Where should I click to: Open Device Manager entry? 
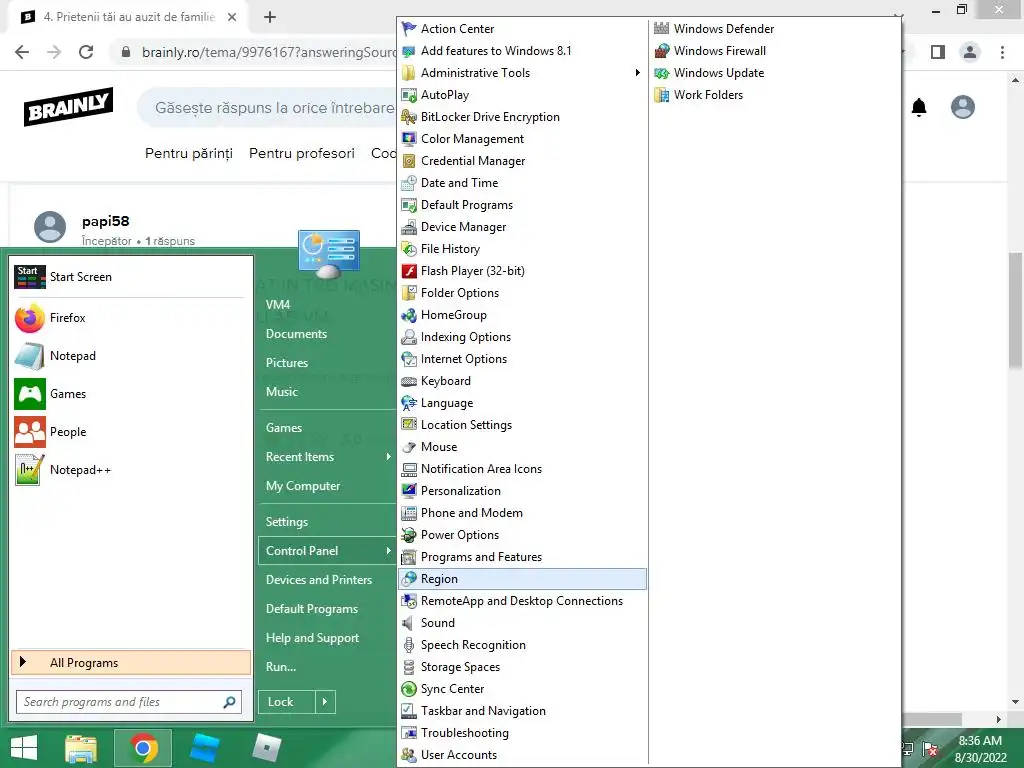click(x=522, y=227)
